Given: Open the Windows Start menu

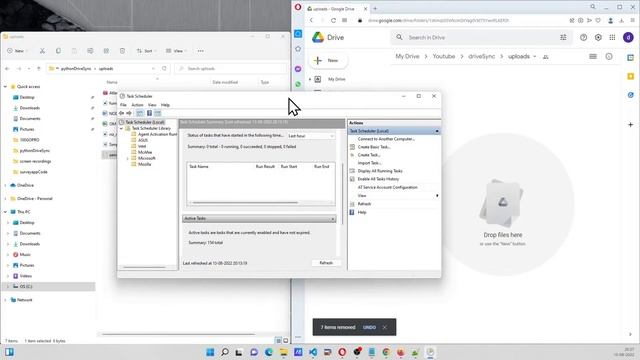Looking at the screenshot, I should 210,352.
